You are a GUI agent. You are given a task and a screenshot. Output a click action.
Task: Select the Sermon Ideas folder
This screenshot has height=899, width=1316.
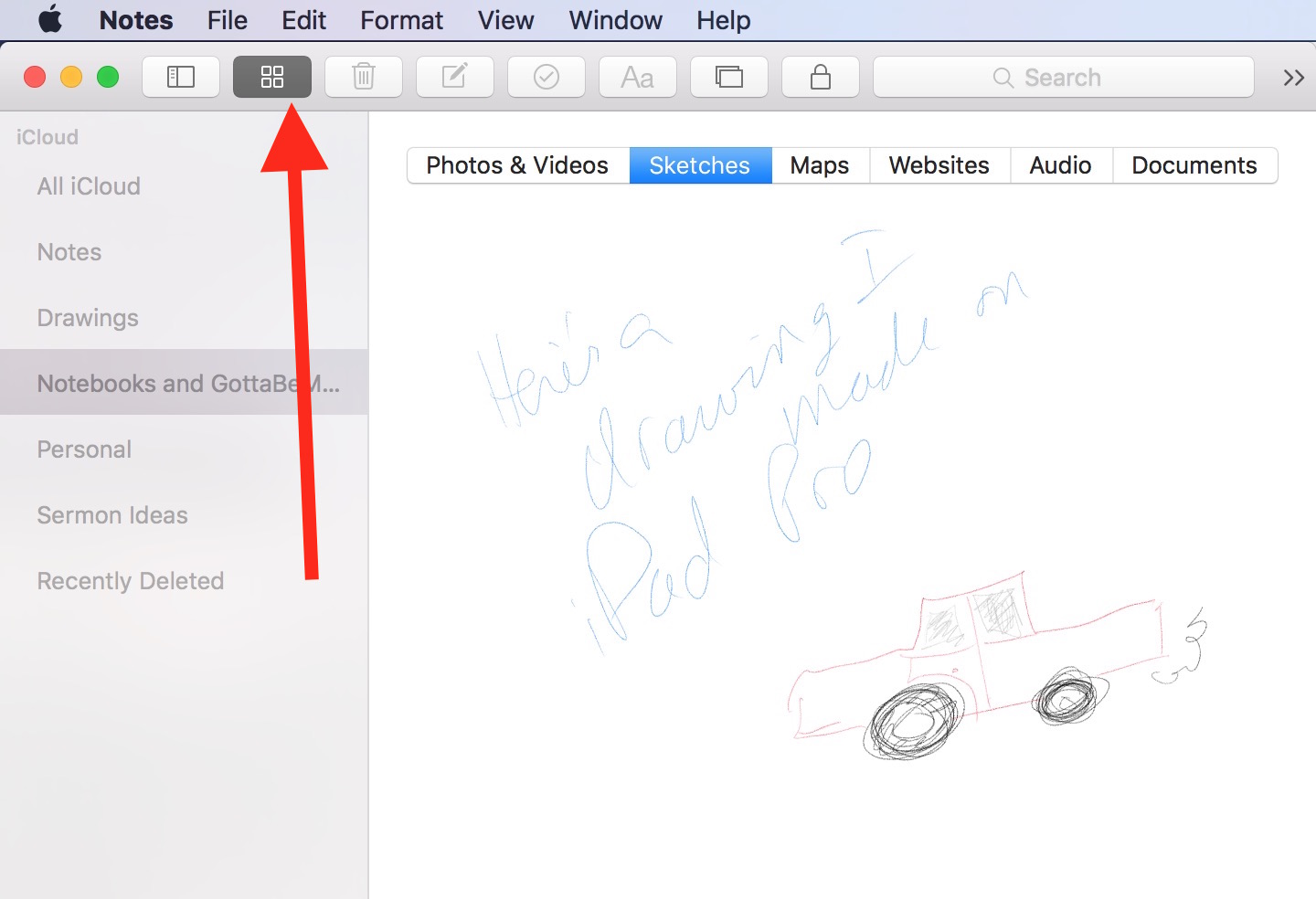pyautogui.click(x=112, y=514)
